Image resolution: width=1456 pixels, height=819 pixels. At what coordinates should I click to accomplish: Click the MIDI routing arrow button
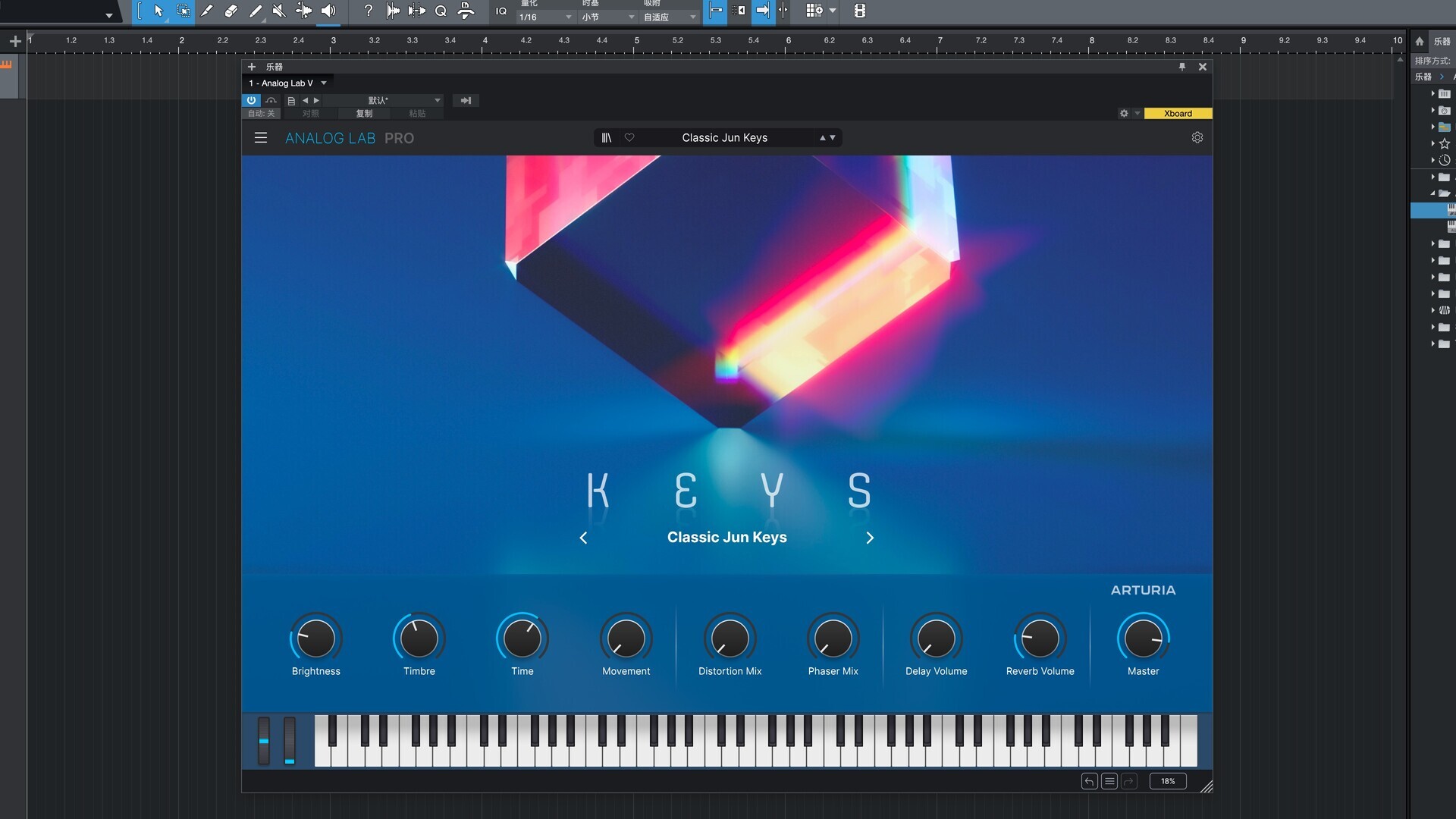tap(466, 100)
